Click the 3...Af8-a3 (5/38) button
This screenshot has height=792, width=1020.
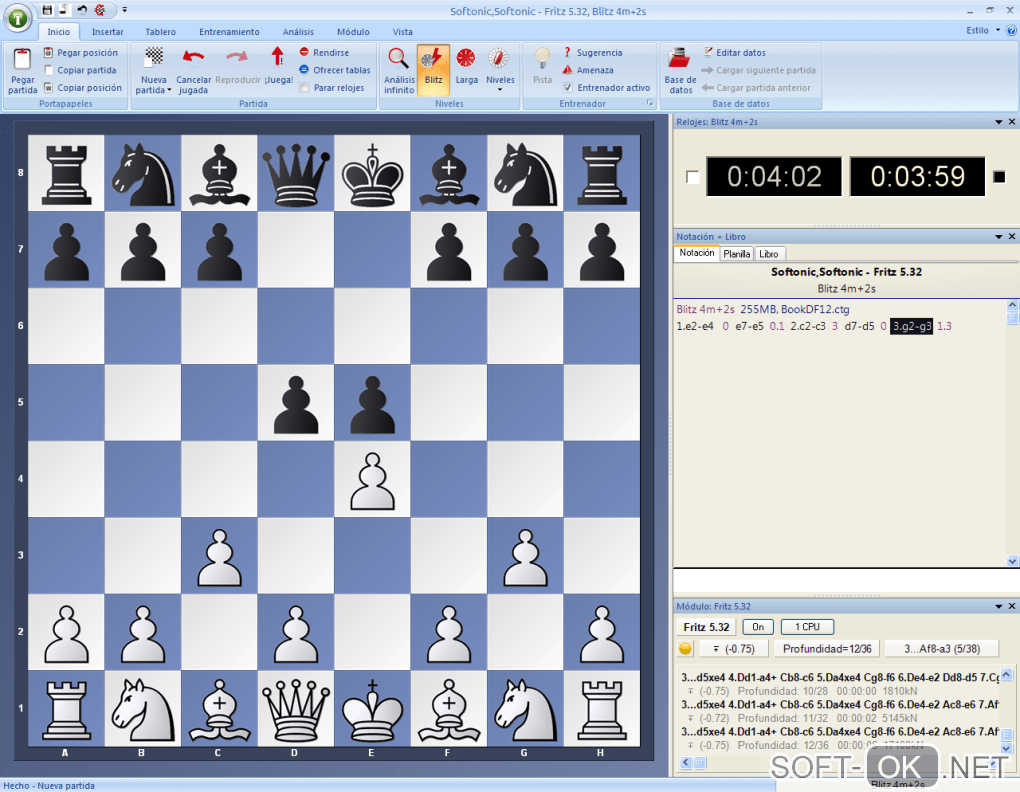coord(942,648)
